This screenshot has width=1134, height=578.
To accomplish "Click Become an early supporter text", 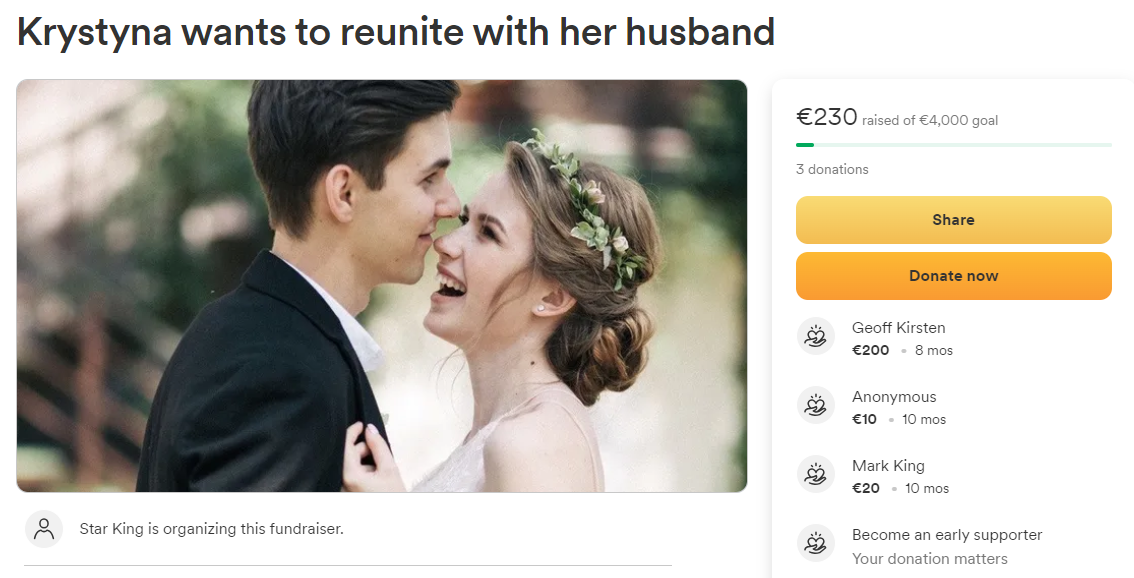I will 947,535.
